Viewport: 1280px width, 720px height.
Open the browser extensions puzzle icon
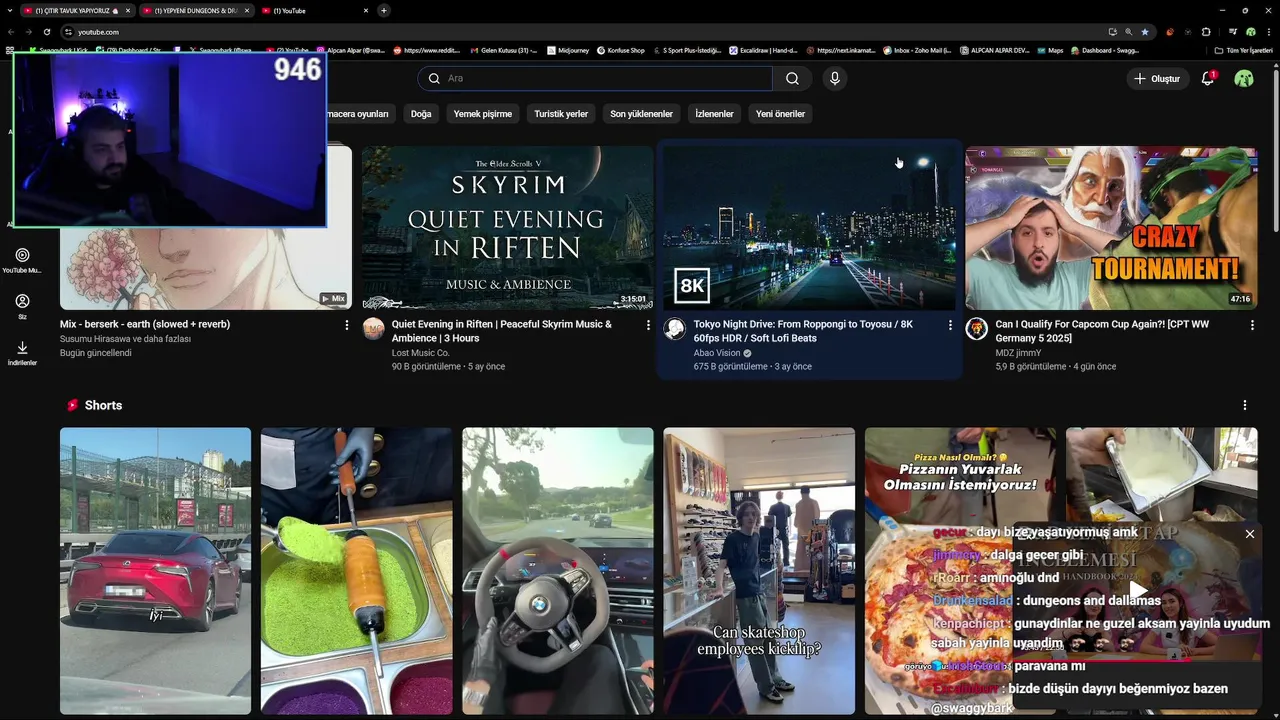(1206, 32)
